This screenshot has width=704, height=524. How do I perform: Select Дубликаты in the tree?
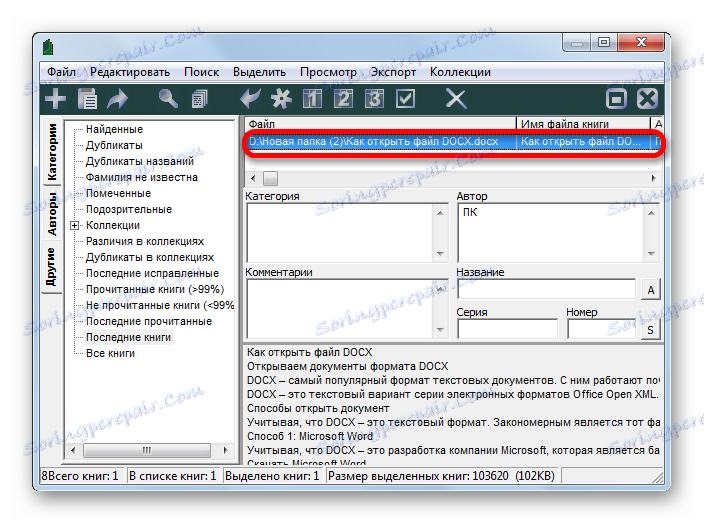tap(114, 145)
